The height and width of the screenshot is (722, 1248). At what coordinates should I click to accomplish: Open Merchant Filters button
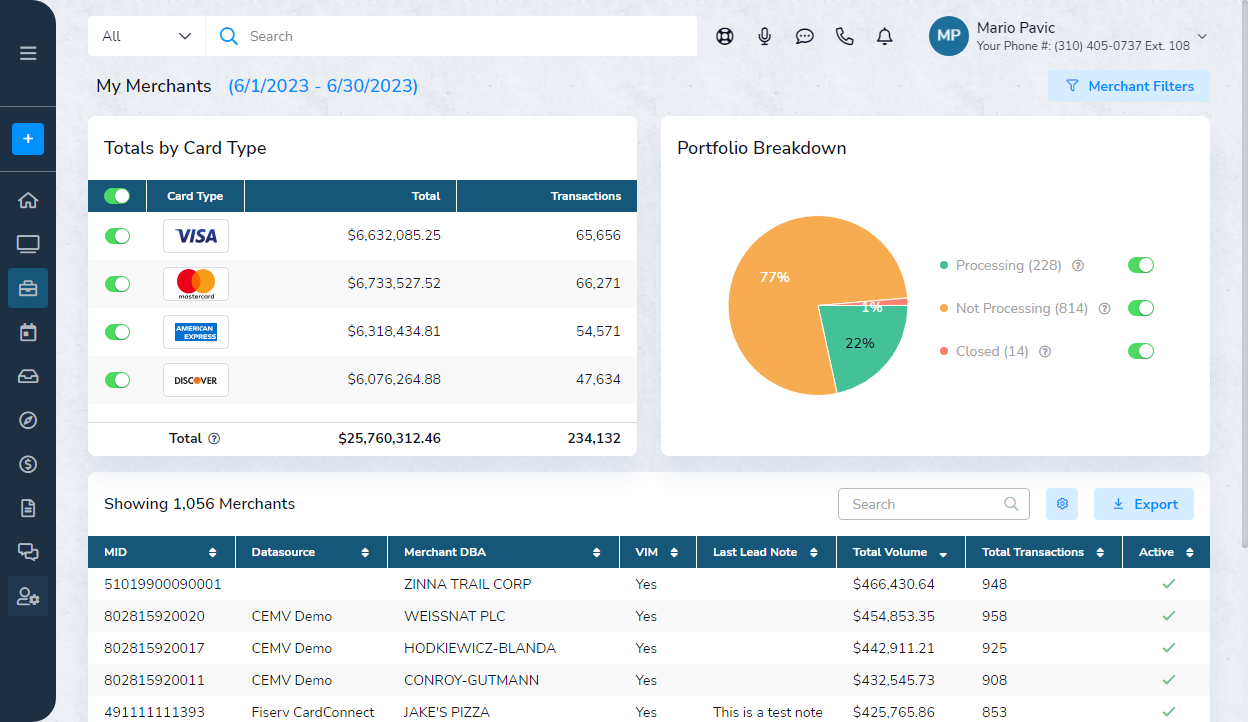click(1128, 86)
